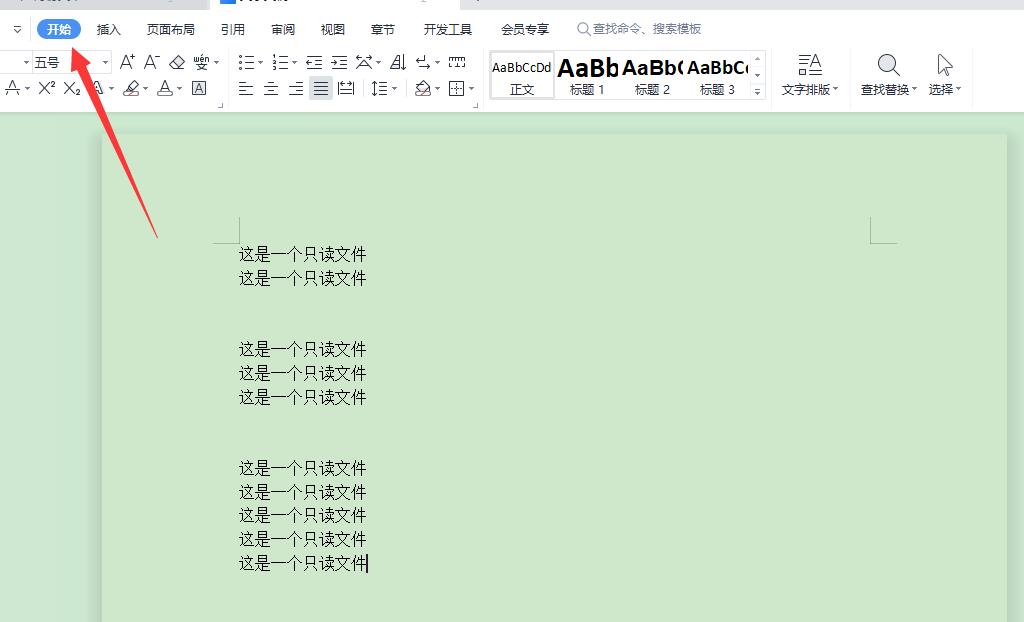Switch to 开发工具 tab
The height and width of the screenshot is (622, 1024).
point(447,29)
